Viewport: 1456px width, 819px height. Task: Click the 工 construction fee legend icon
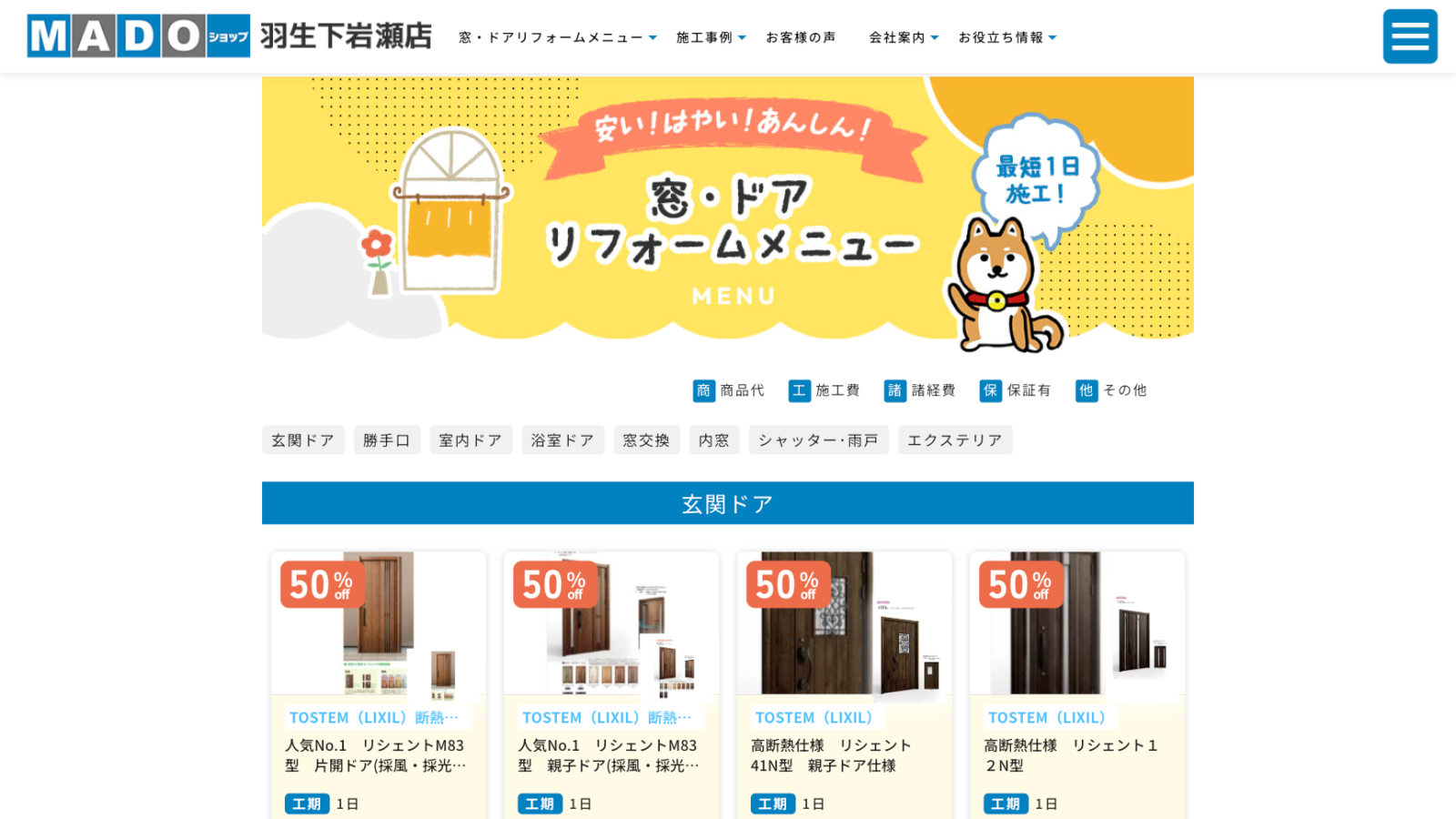coord(799,390)
